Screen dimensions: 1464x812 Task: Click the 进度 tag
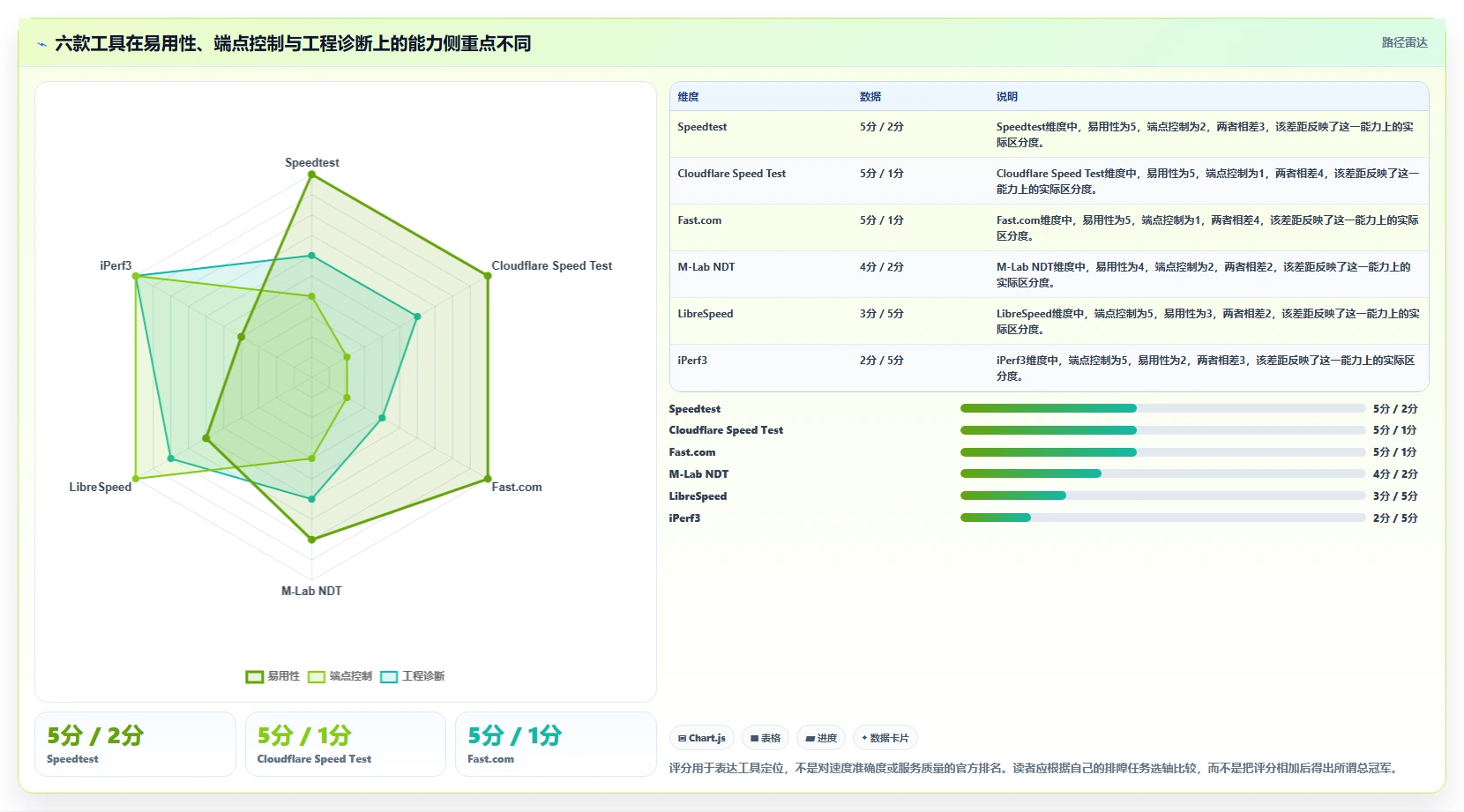pos(821,738)
